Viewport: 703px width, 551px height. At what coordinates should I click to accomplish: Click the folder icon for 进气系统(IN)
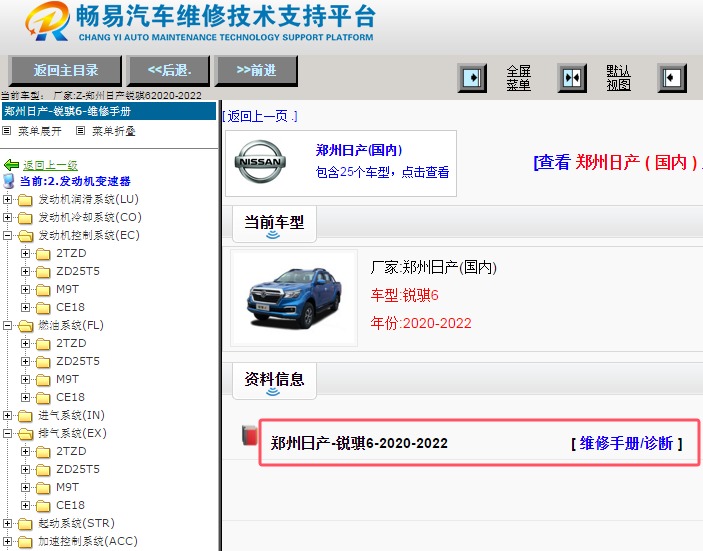(25, 416)
